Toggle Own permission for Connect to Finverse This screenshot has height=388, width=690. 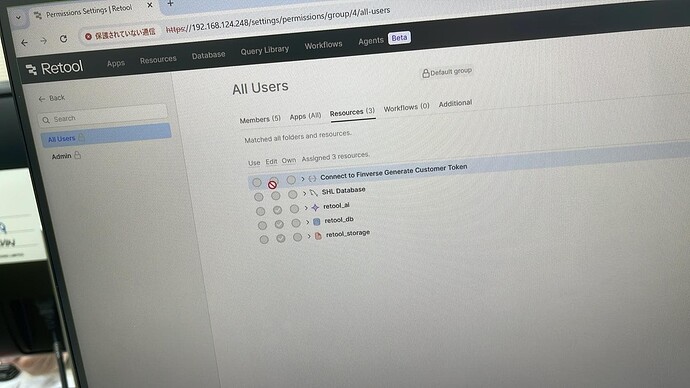tap(291, 179)
